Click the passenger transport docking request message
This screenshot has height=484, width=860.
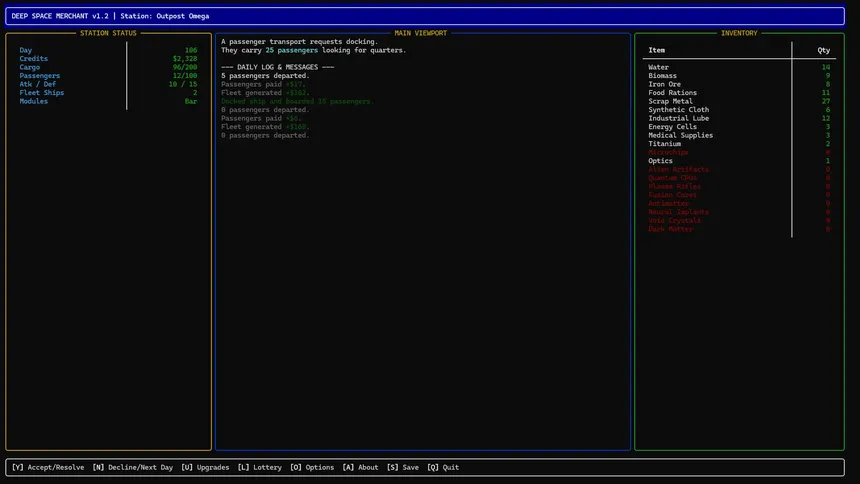pyautogui.click(x=300, y=41)
